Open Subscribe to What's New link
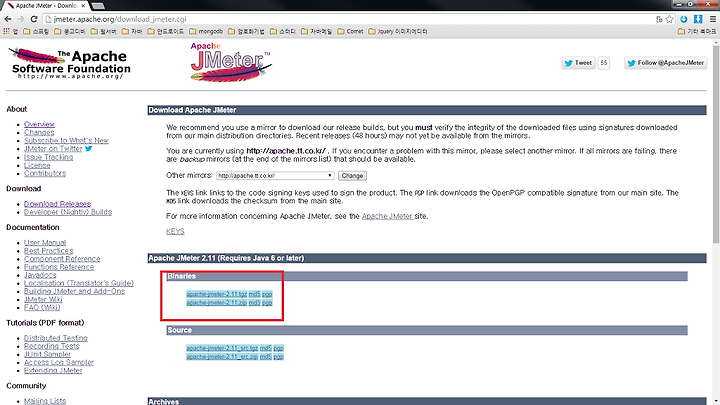 [x=66, y=141]
